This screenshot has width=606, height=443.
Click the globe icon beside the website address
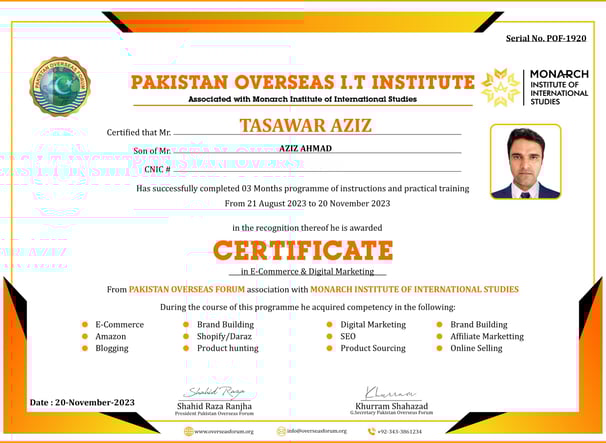click(189, 431)
